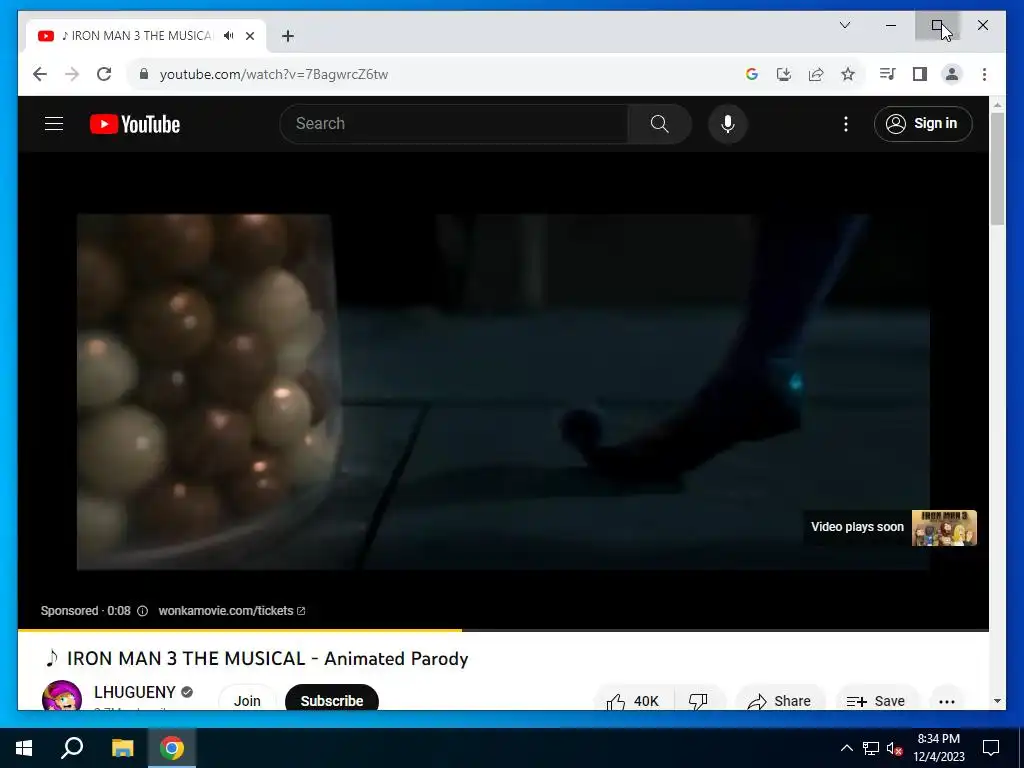Click the Wonka ad video area
Screen dimensions: 1024x768
point(503,392)
